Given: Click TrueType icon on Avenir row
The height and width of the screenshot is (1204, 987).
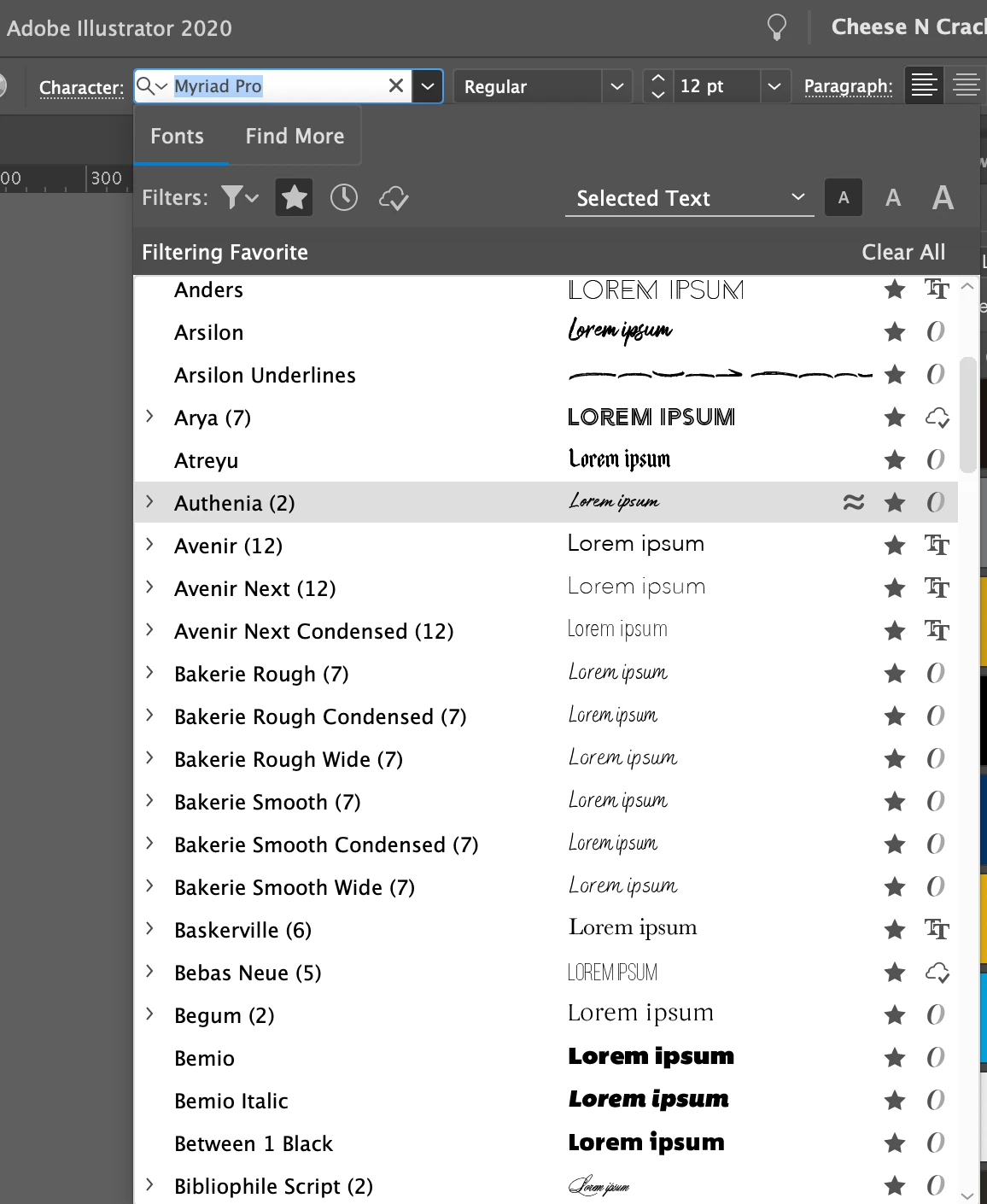Looking at the screenshot, I should point(937,546).
